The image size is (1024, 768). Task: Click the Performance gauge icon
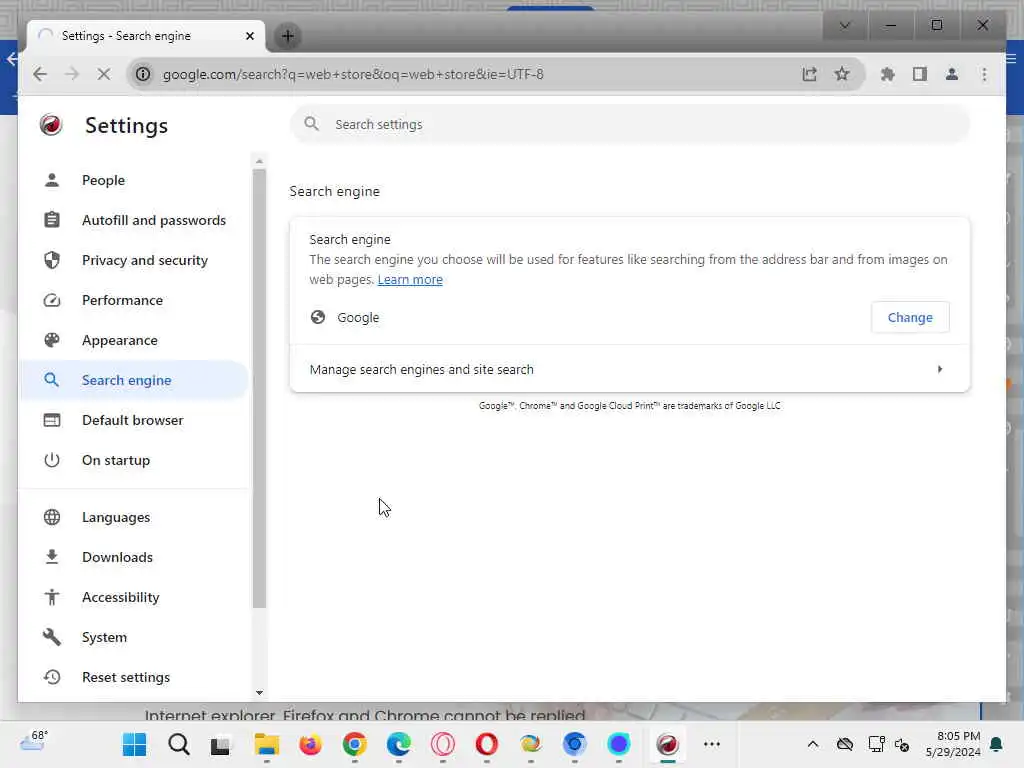52,300
